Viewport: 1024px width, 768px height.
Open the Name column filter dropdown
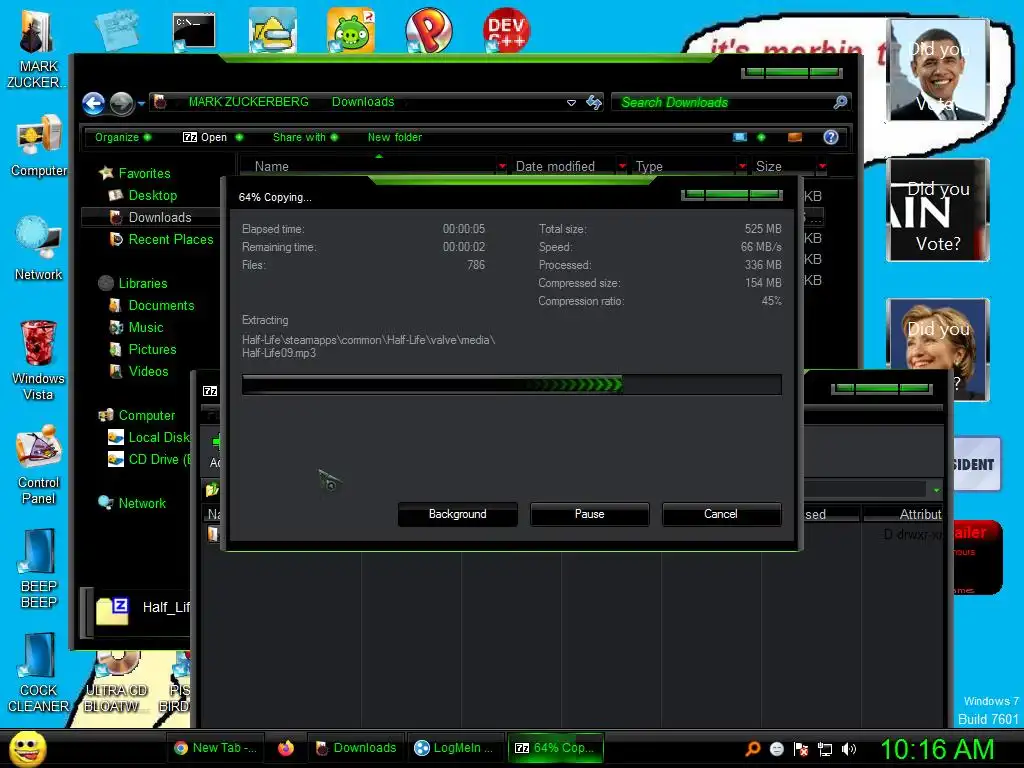pyautogui.click(x=502, y=167)
